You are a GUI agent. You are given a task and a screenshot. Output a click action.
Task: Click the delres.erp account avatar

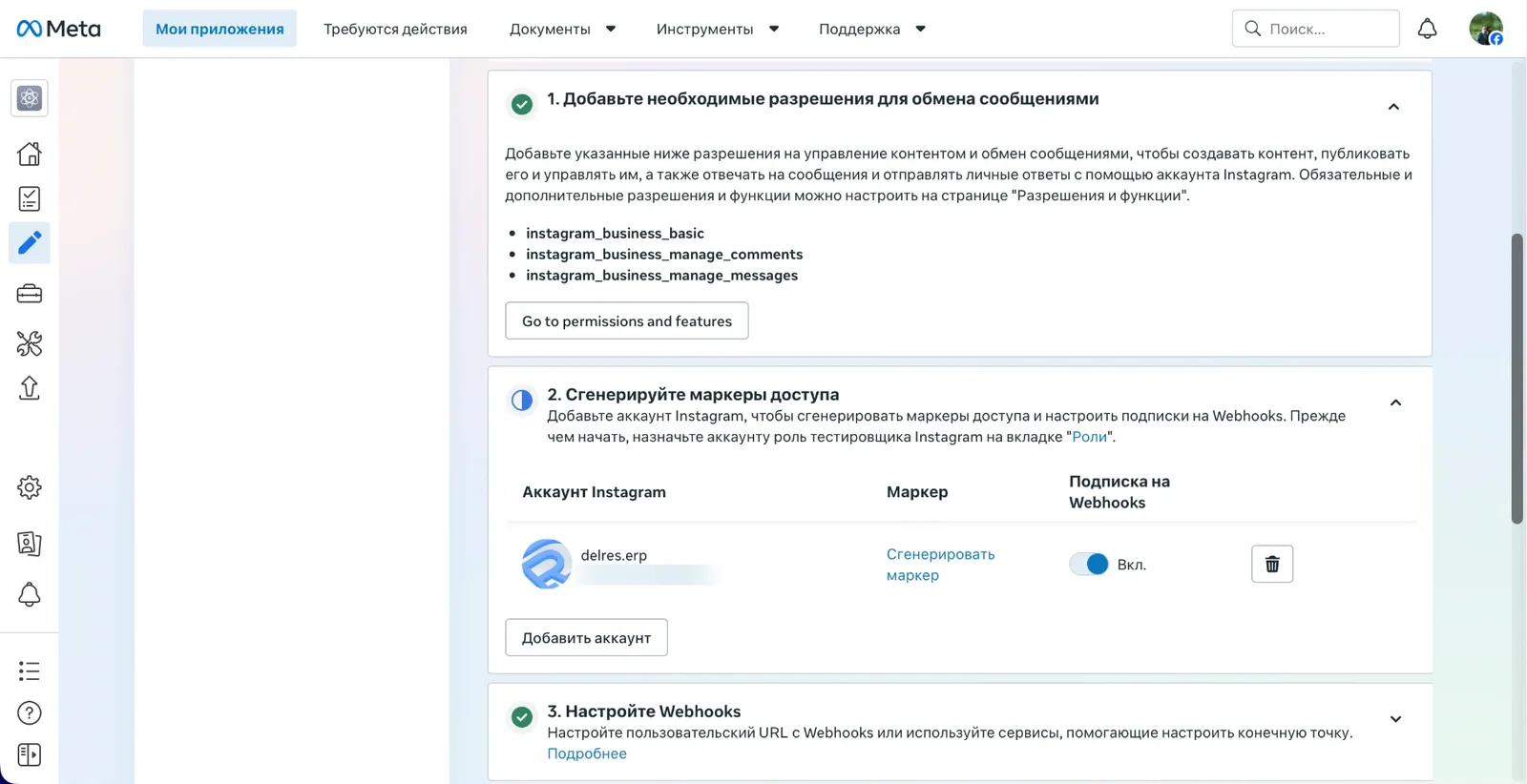(x=547, y=564)
